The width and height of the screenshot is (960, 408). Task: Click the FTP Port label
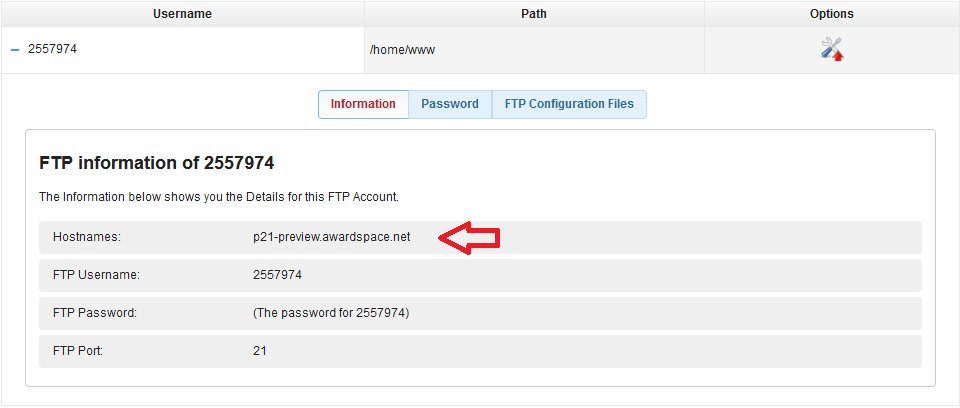(81, 351)
